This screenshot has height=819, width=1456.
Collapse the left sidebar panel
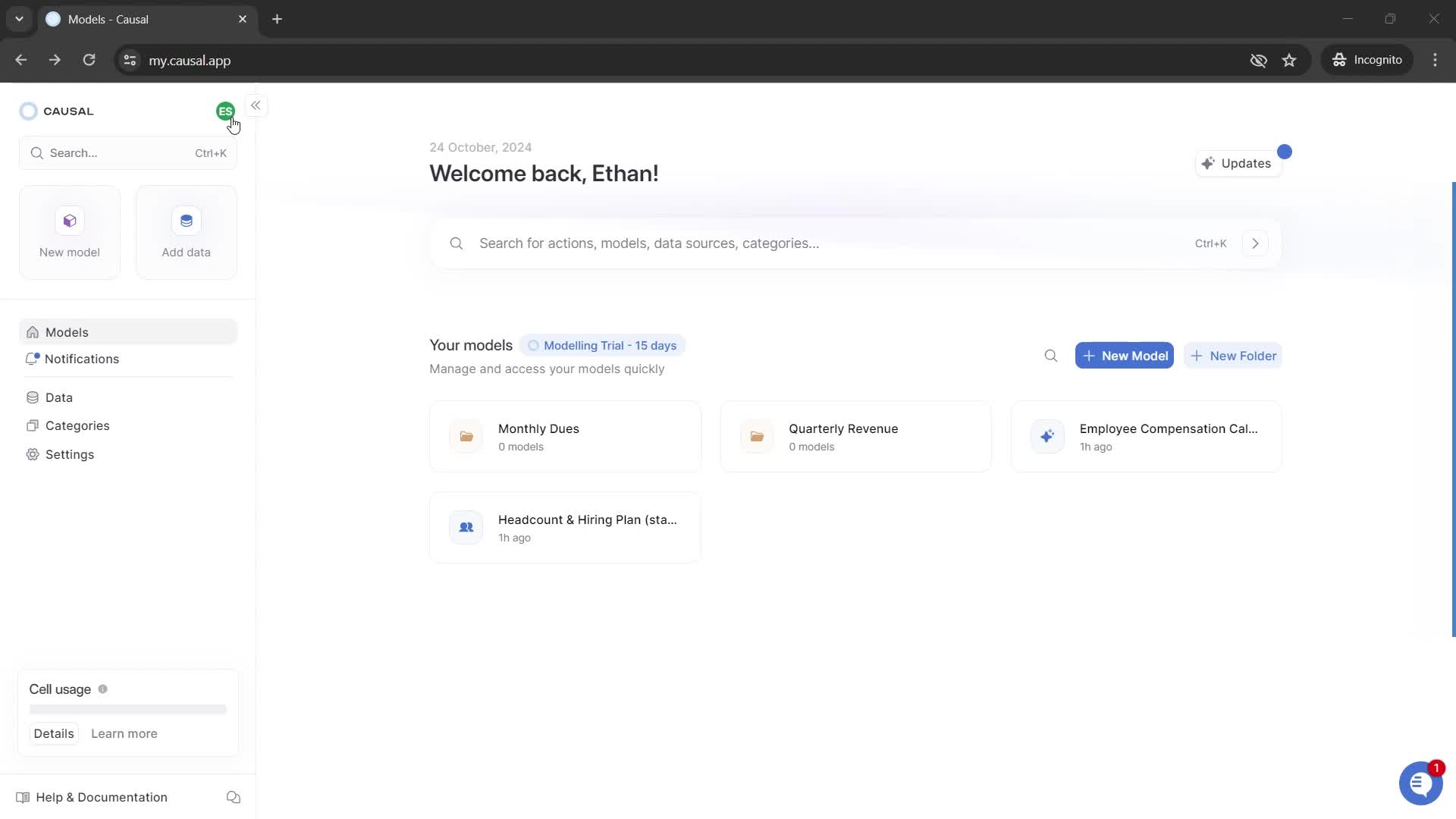coord(256,105)
